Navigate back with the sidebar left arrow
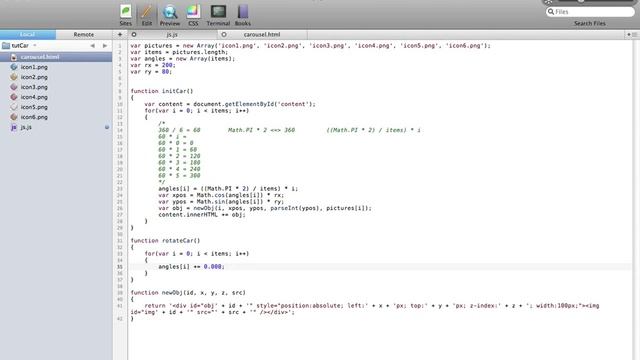This screenshot has width=640, height=360. pyautogui.click(x=93, y=46)
